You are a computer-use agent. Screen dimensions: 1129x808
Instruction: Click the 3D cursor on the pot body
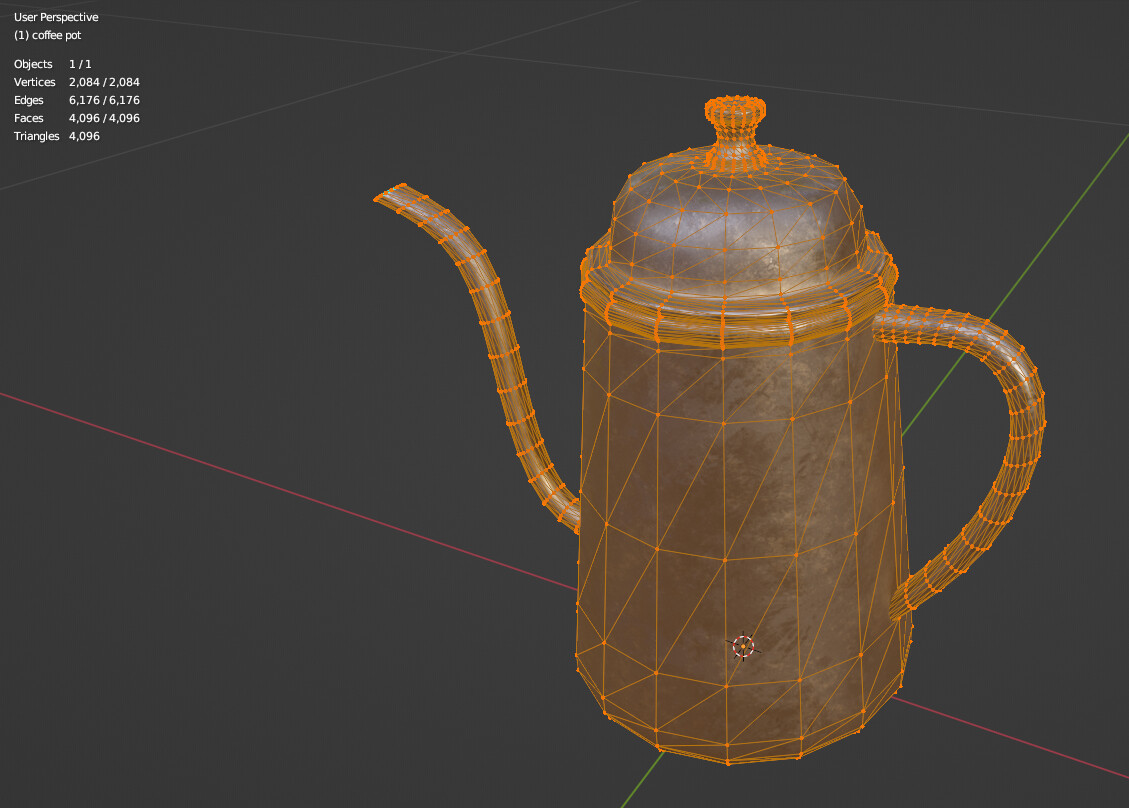coord(741,648)
